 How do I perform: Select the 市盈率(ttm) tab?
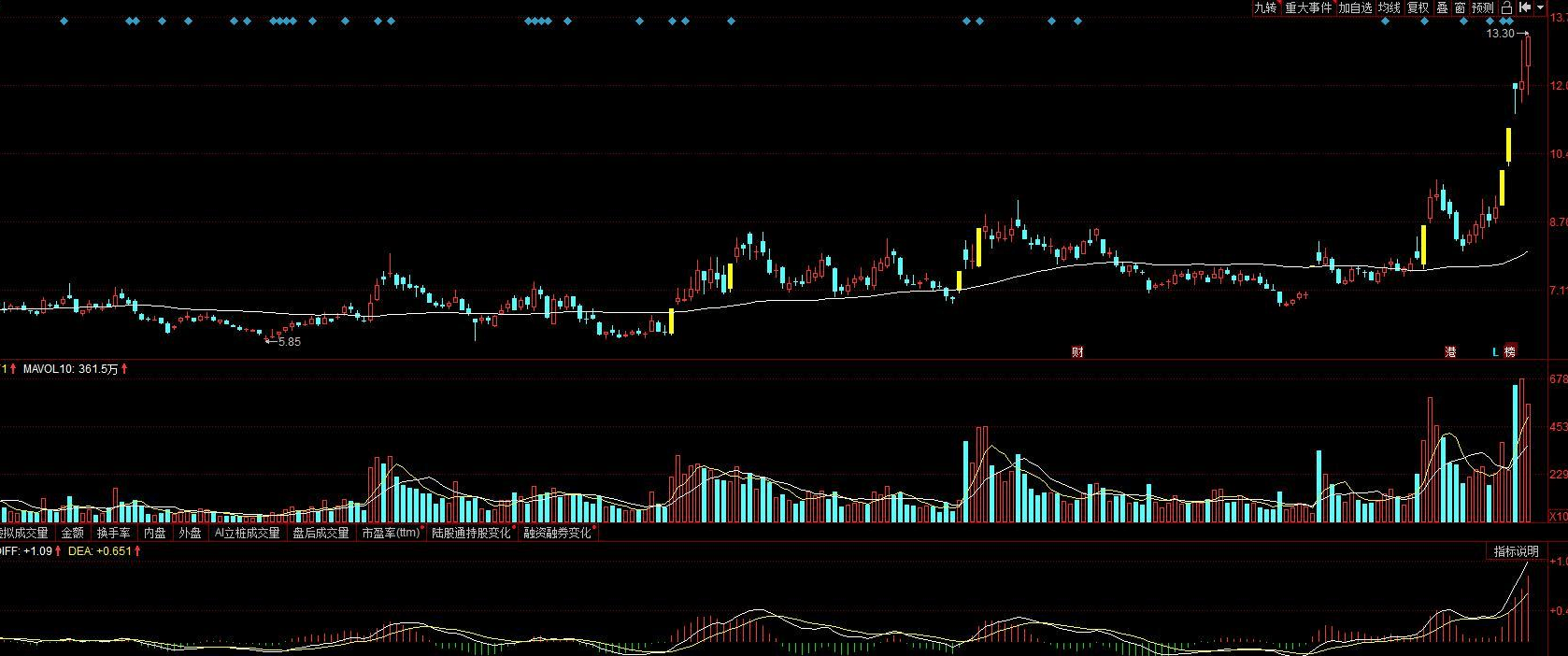click(391, 533)
